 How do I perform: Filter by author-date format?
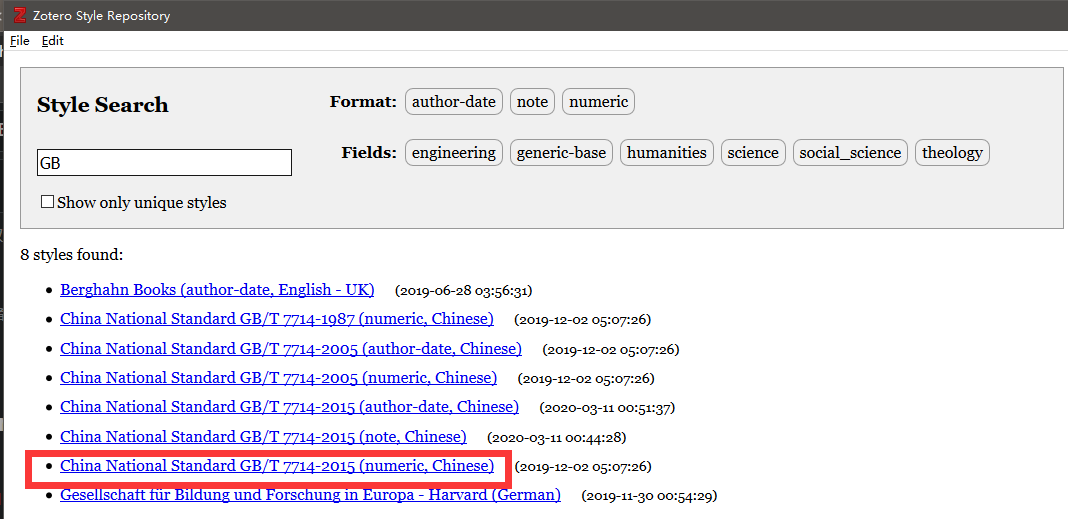point(454,102)
